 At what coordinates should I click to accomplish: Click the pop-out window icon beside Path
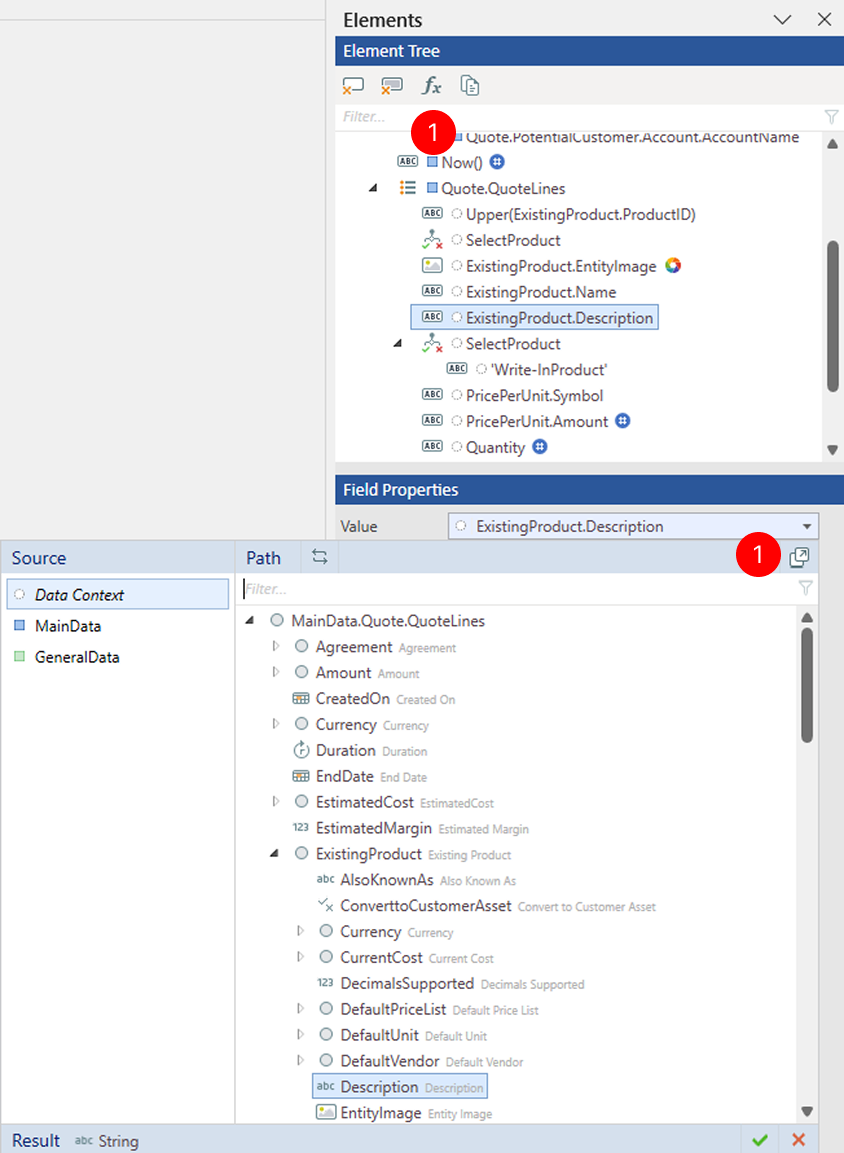[799, 557]
